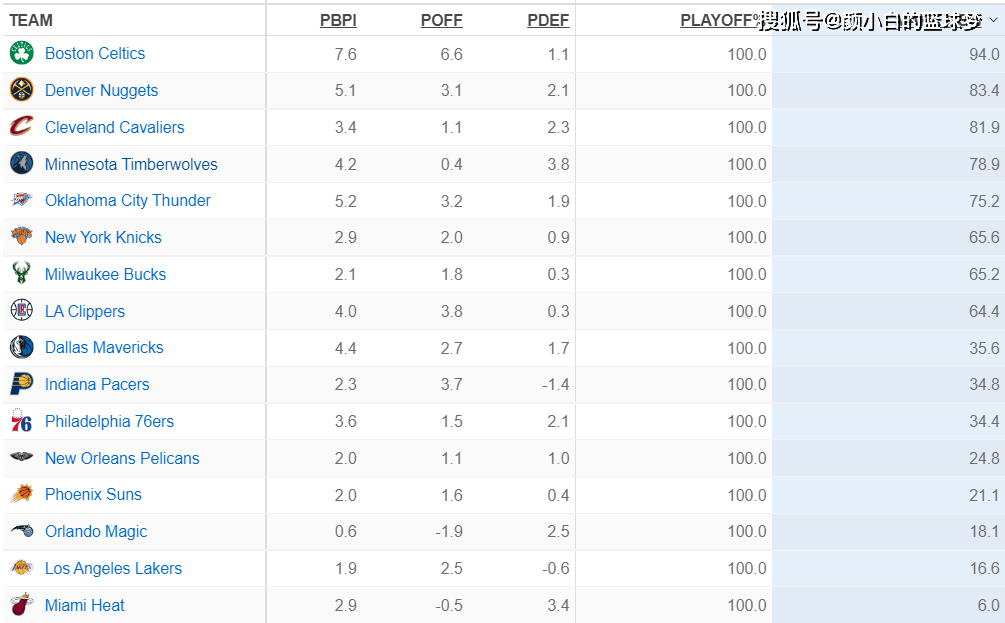Click the Boston Celtics team logo
The width and height of the screenshot is (1005, 623).
click(x=22, y=54)
